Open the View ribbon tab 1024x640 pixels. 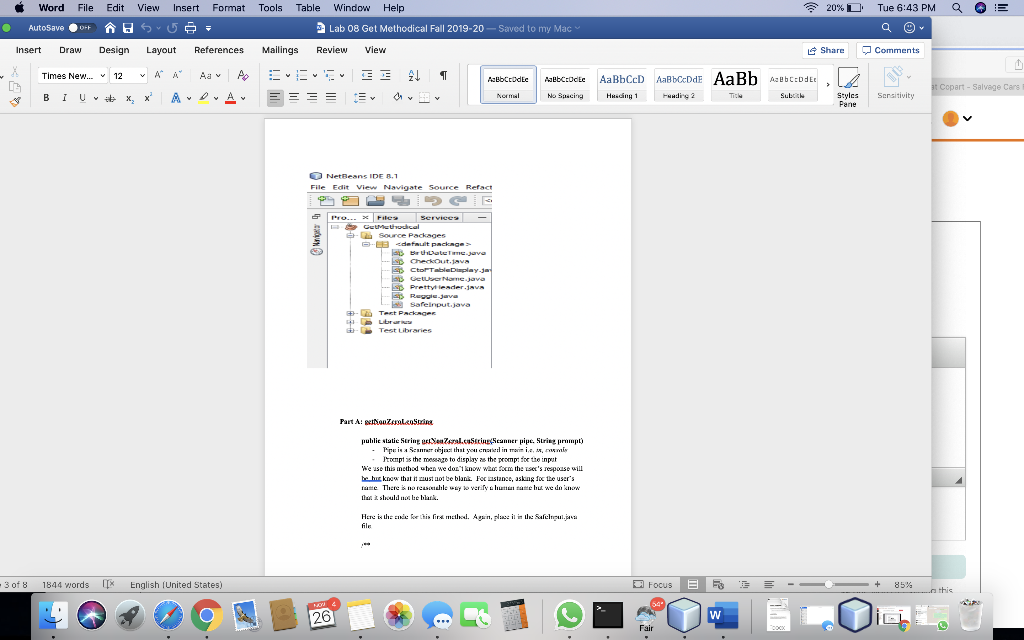[x=375, y=50]
